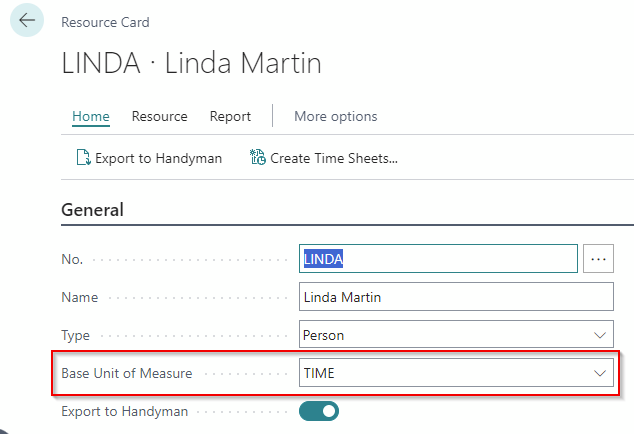The image size is (634, 434).
Task: Click the Base Unit of Measure chevron
Action: 600,373
